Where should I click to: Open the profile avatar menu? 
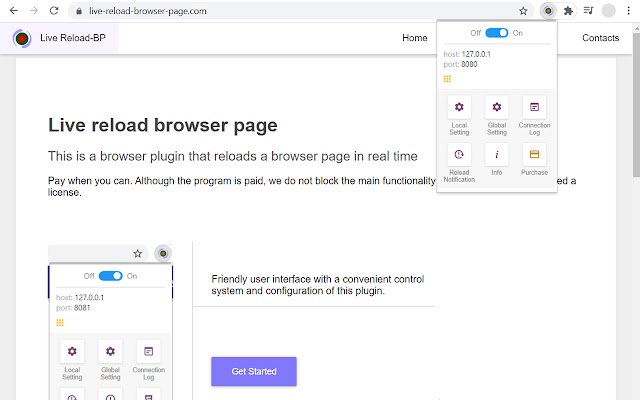click(x=608, y=11)
